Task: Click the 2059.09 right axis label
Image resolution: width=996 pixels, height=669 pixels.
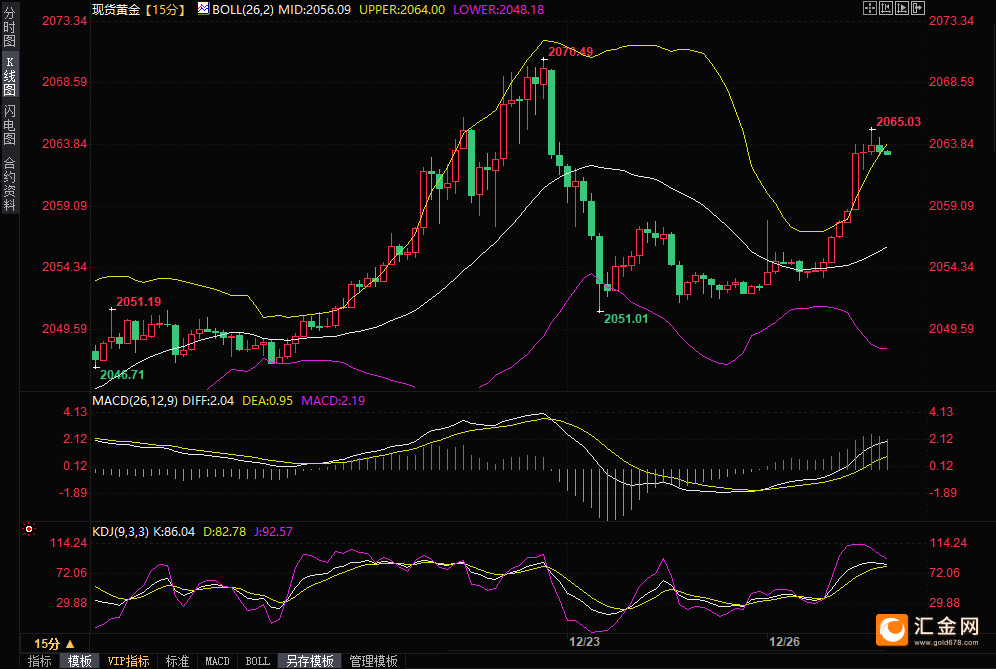Action: [x=952, y=206]
